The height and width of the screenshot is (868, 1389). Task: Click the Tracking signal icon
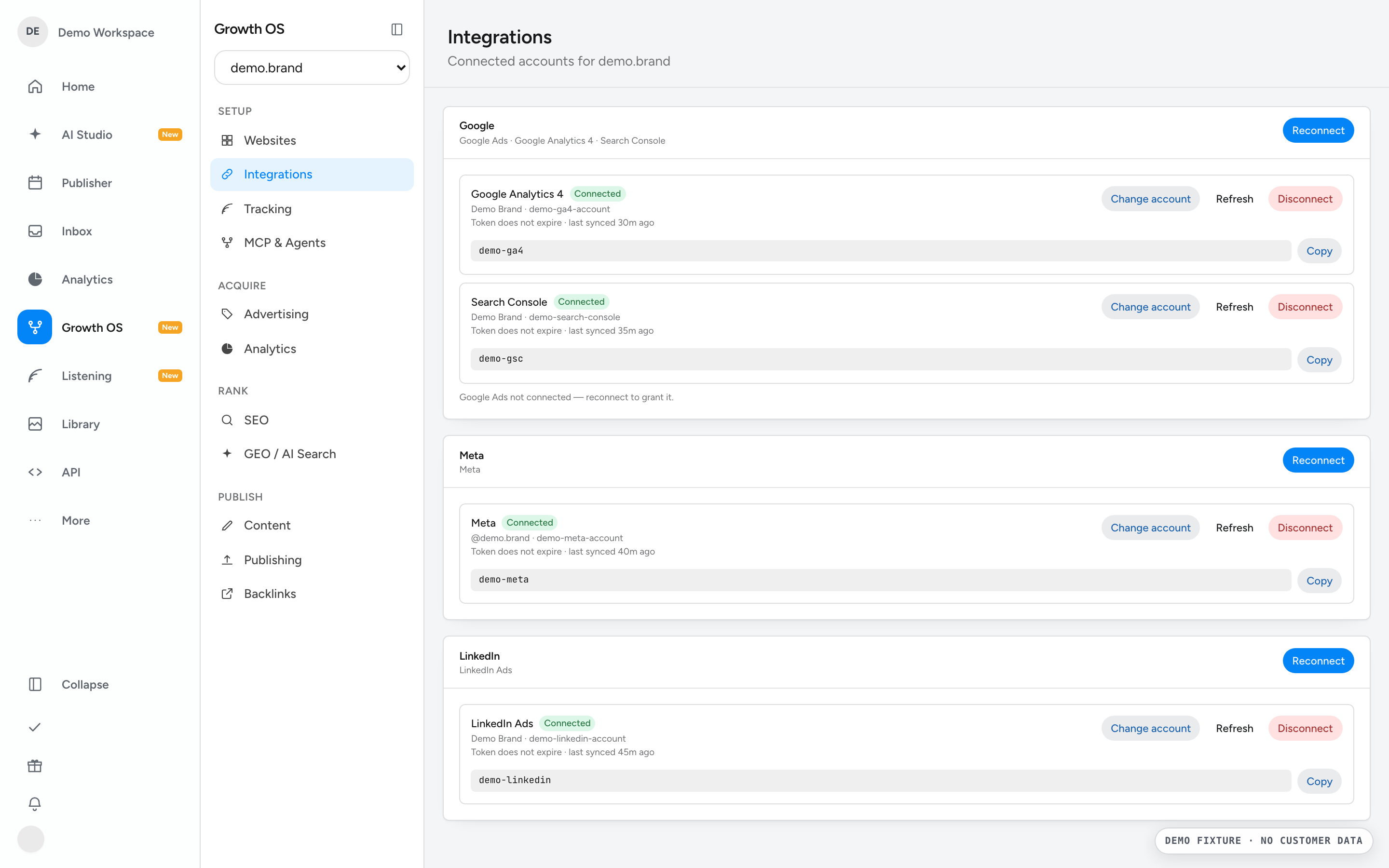(x=227, y=208)
